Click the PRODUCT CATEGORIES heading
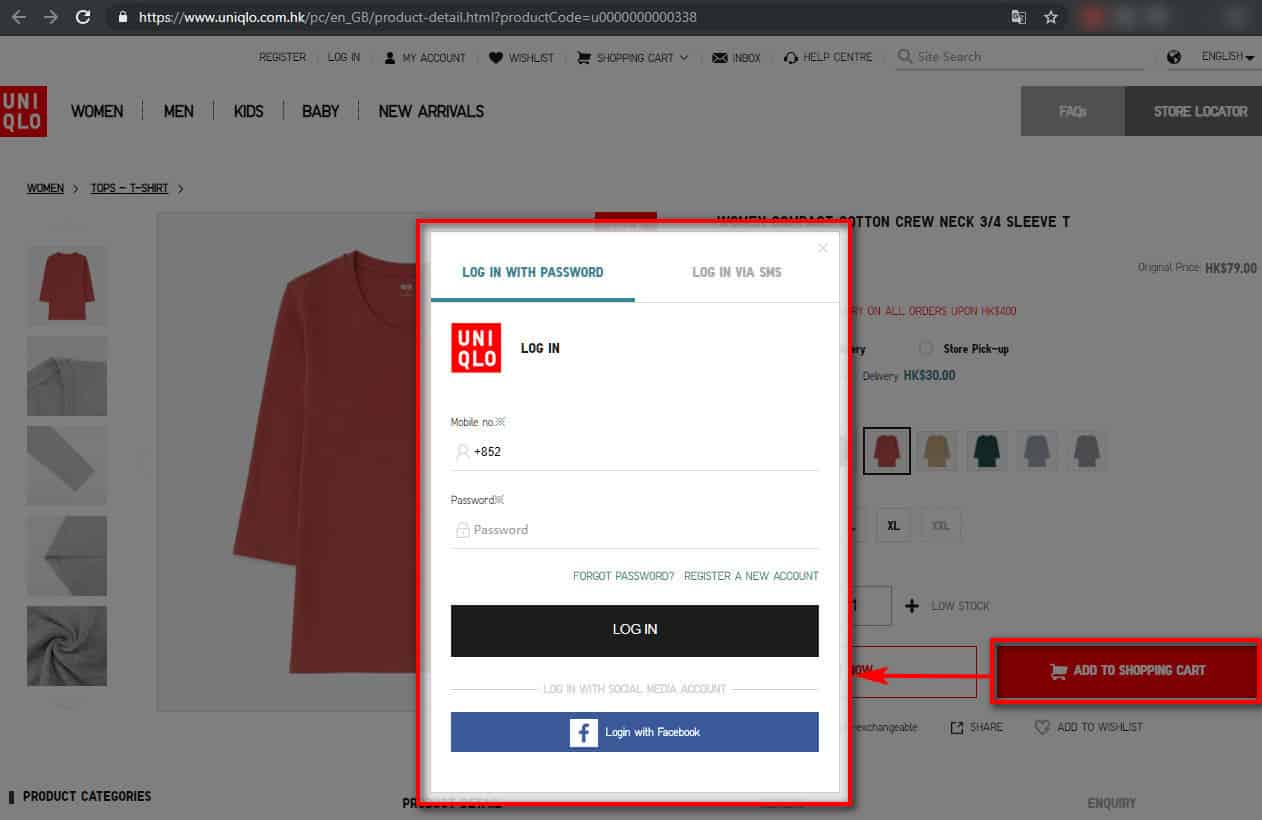The height and width of the screenshot is (820, 1262). tap(87, 796)
